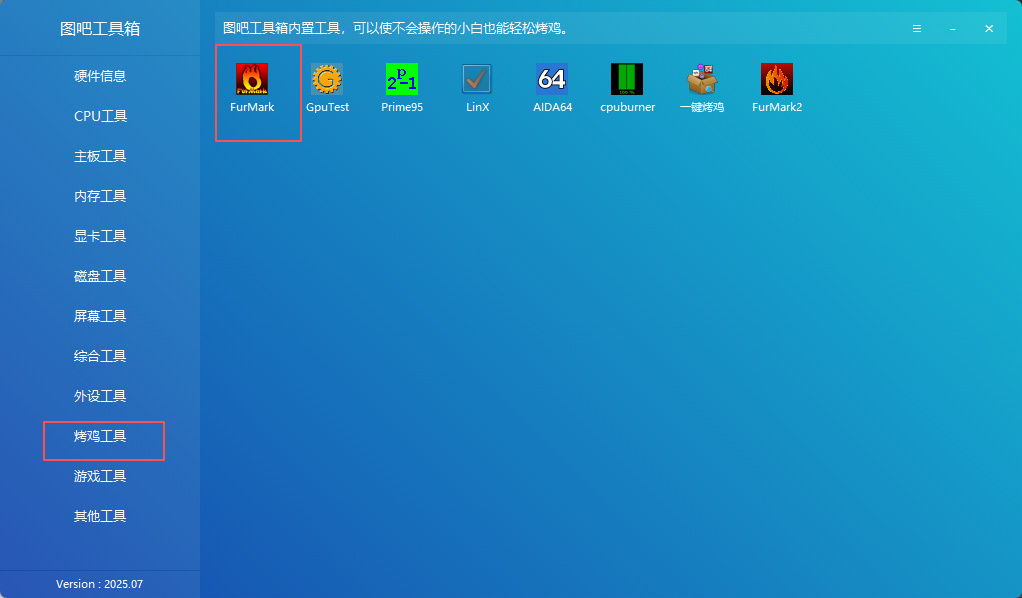The height and width of the screenshot is (598, 1022).
Task: Open 主板工具 category
Action: click(100, 156)
